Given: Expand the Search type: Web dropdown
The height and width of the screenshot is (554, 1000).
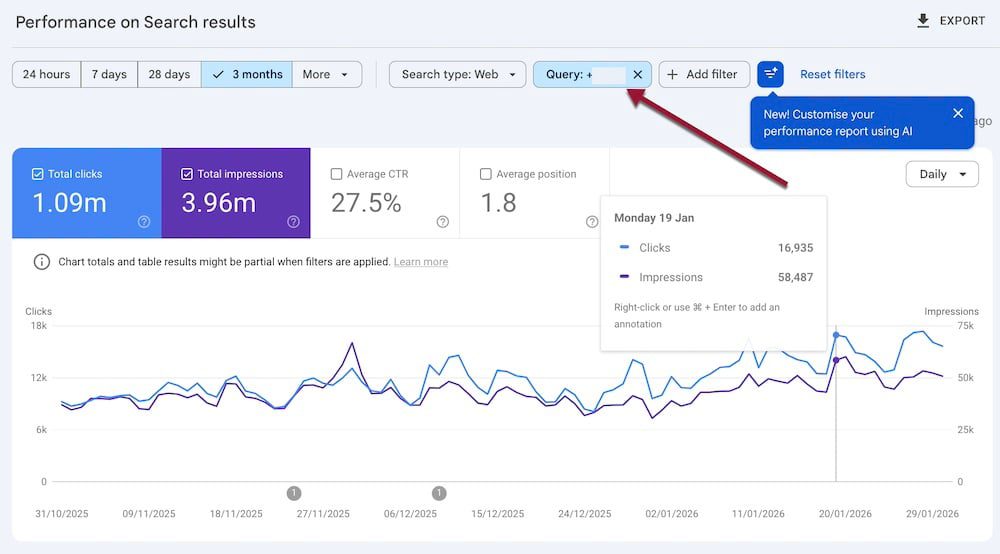Looking at the screenshot, I should tap(458, 75).
